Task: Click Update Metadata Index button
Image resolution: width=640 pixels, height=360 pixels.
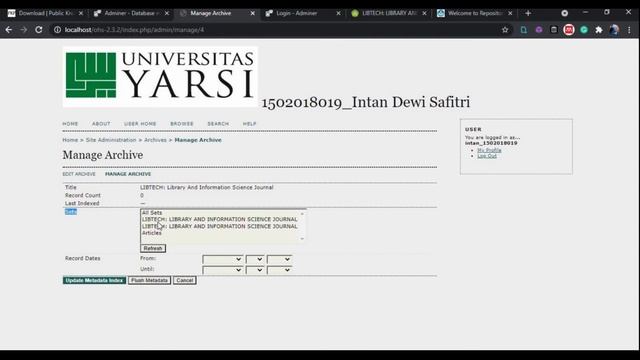Action: [94, 280]
